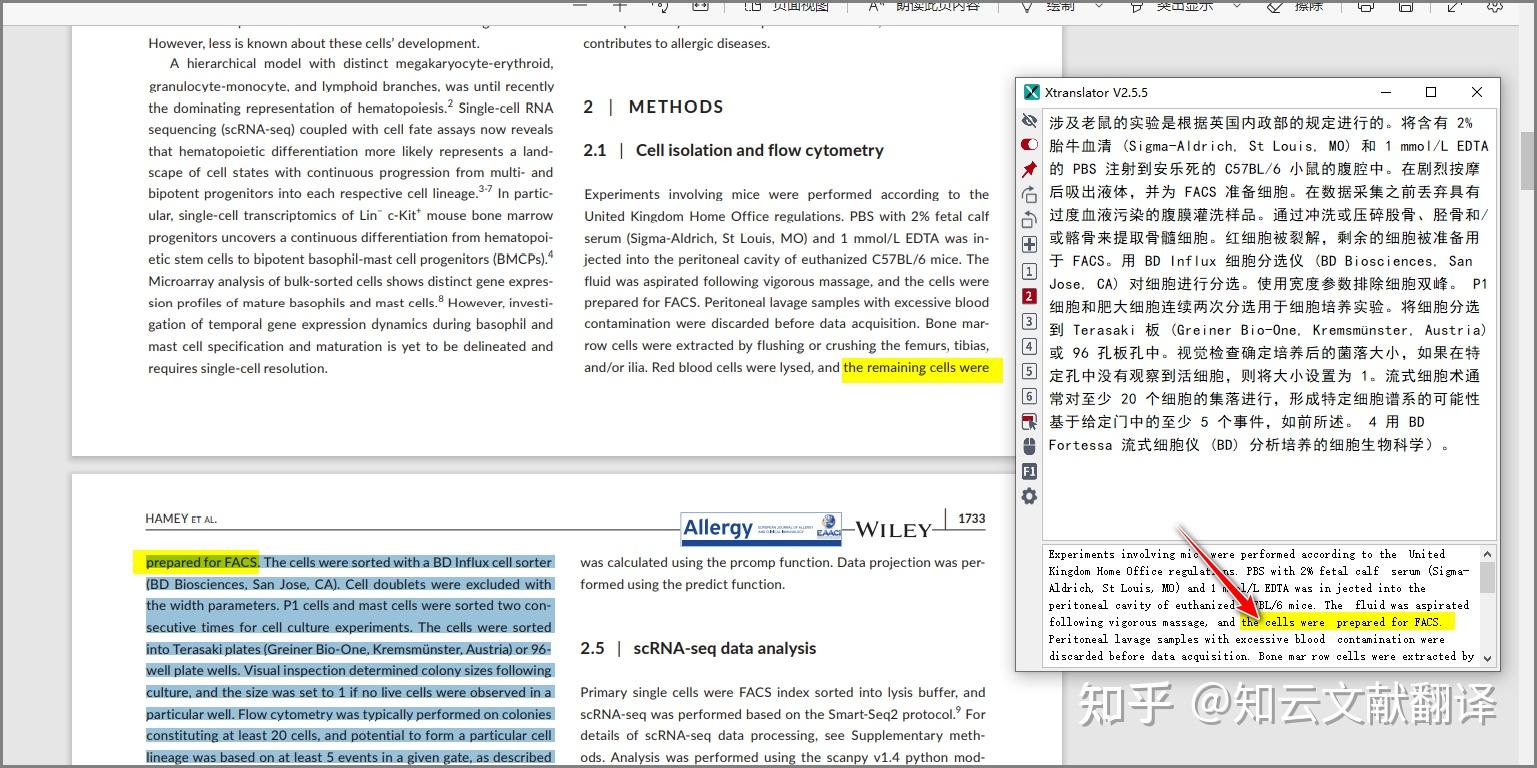Expand the 荧光显示 highlight options
This screenshot has height=768, width=1537.
point(1236,7)
